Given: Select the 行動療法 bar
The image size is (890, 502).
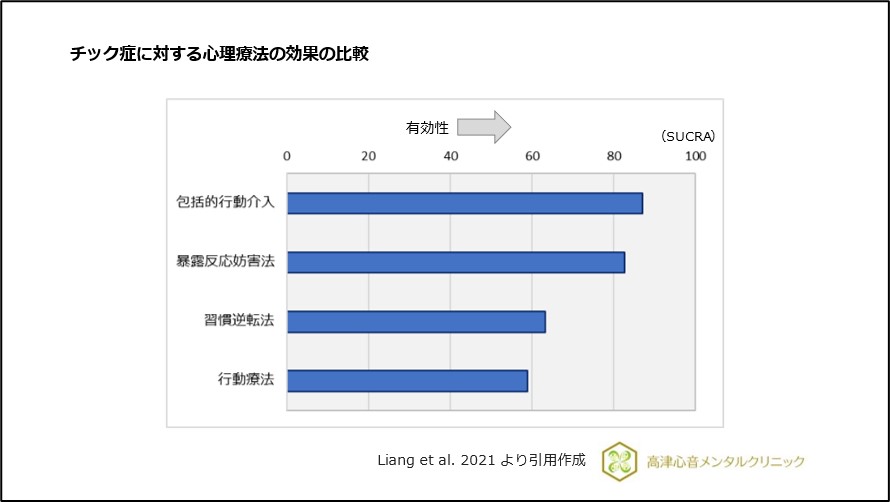Looking at the screenshot, I should point(407,381).
